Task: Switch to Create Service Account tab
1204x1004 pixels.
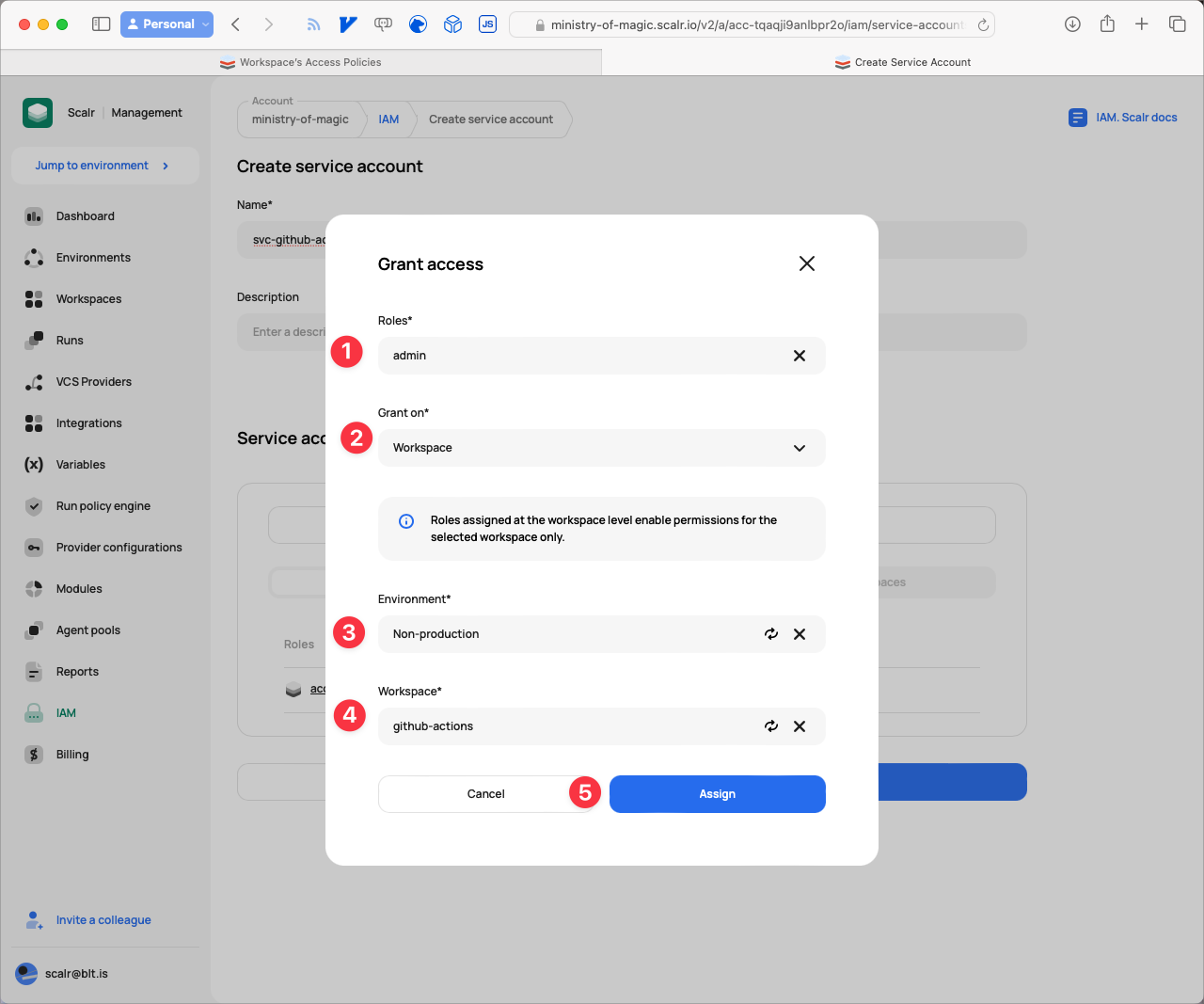Action: click(x=903, y=62)
